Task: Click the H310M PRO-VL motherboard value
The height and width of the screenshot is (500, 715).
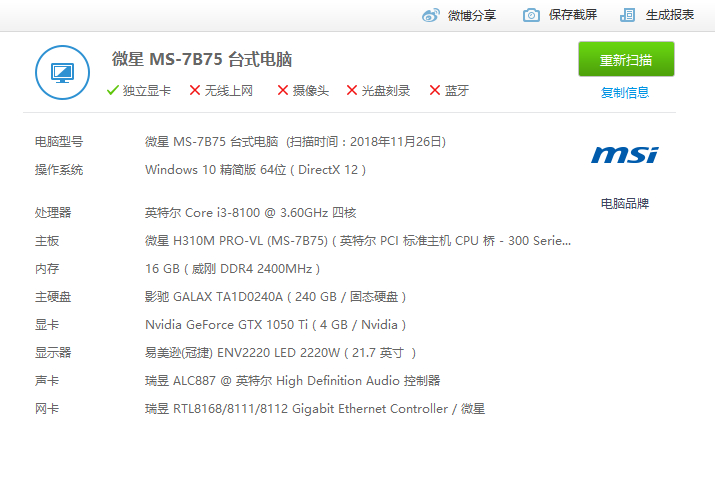Action: coord(358,241)
